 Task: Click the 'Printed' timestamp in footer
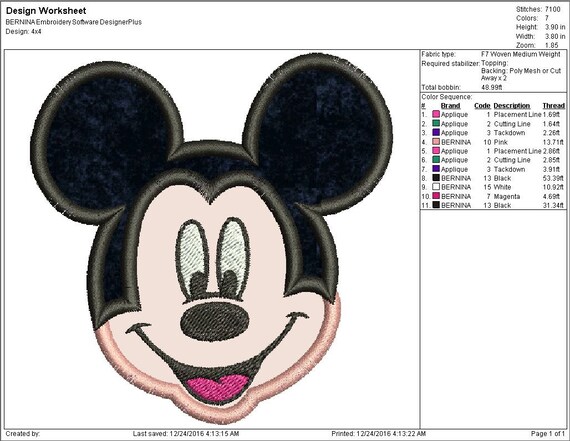[378, 434]
